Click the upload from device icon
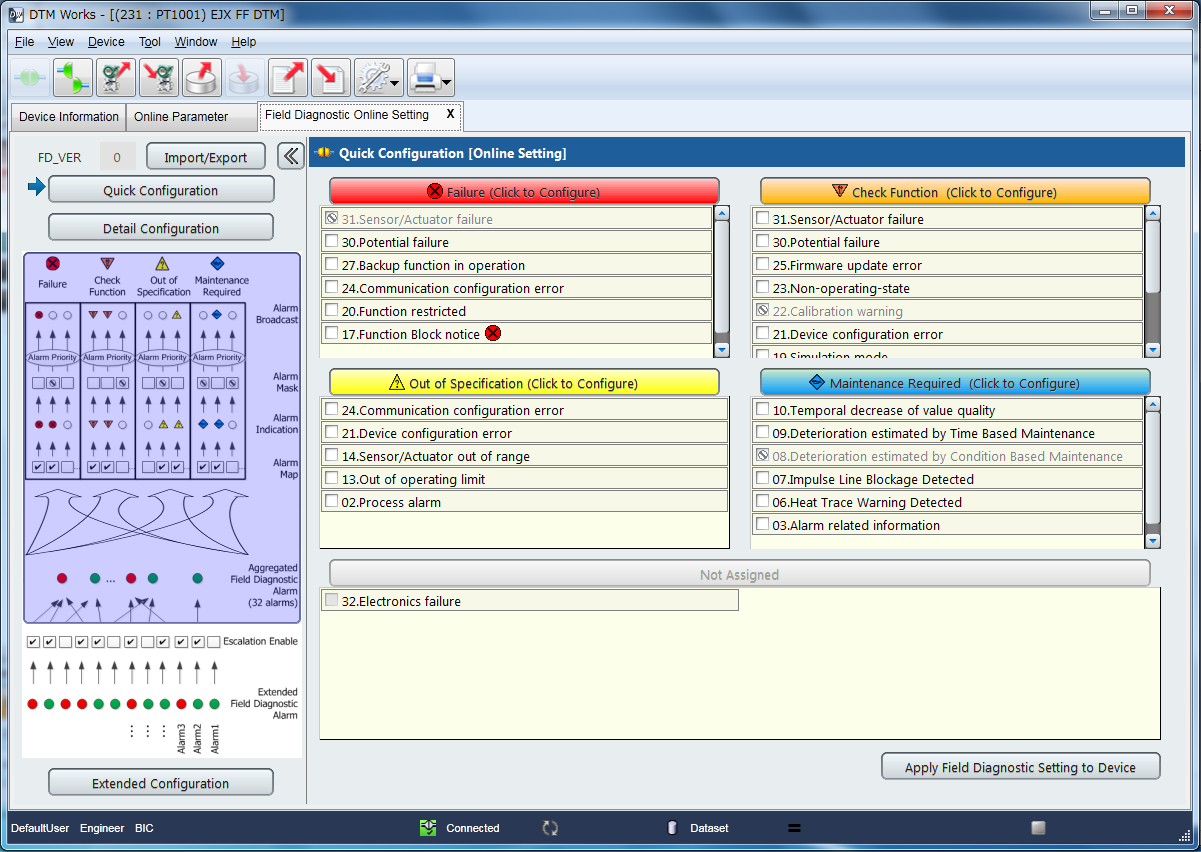Image resolution: width=1201 pixels, height=852 pixels. [x=116, y=77]
